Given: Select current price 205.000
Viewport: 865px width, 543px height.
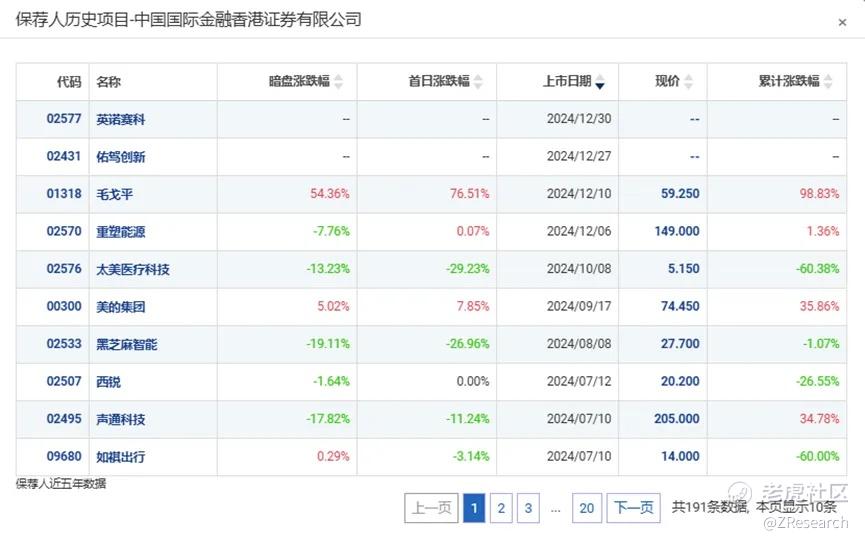Looking at the screenshot, I should pos(677,419).
